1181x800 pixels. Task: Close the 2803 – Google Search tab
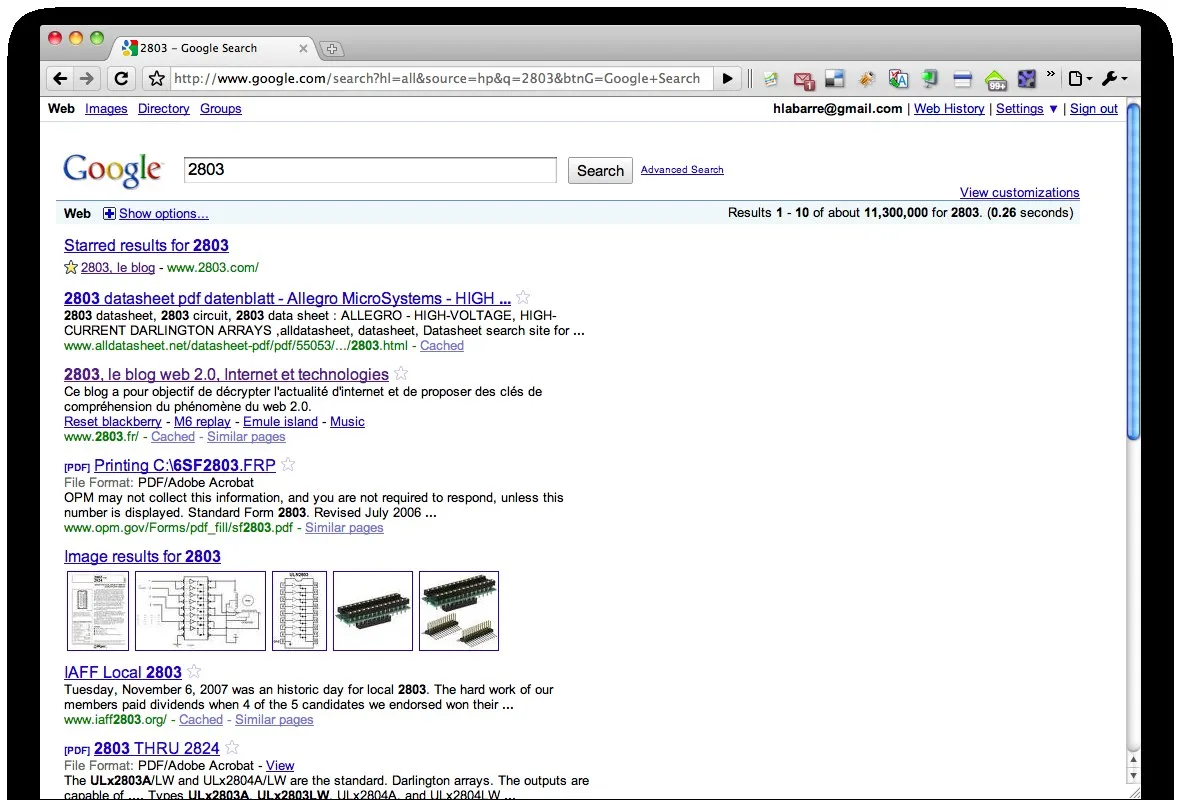click(x=303, y=48)
